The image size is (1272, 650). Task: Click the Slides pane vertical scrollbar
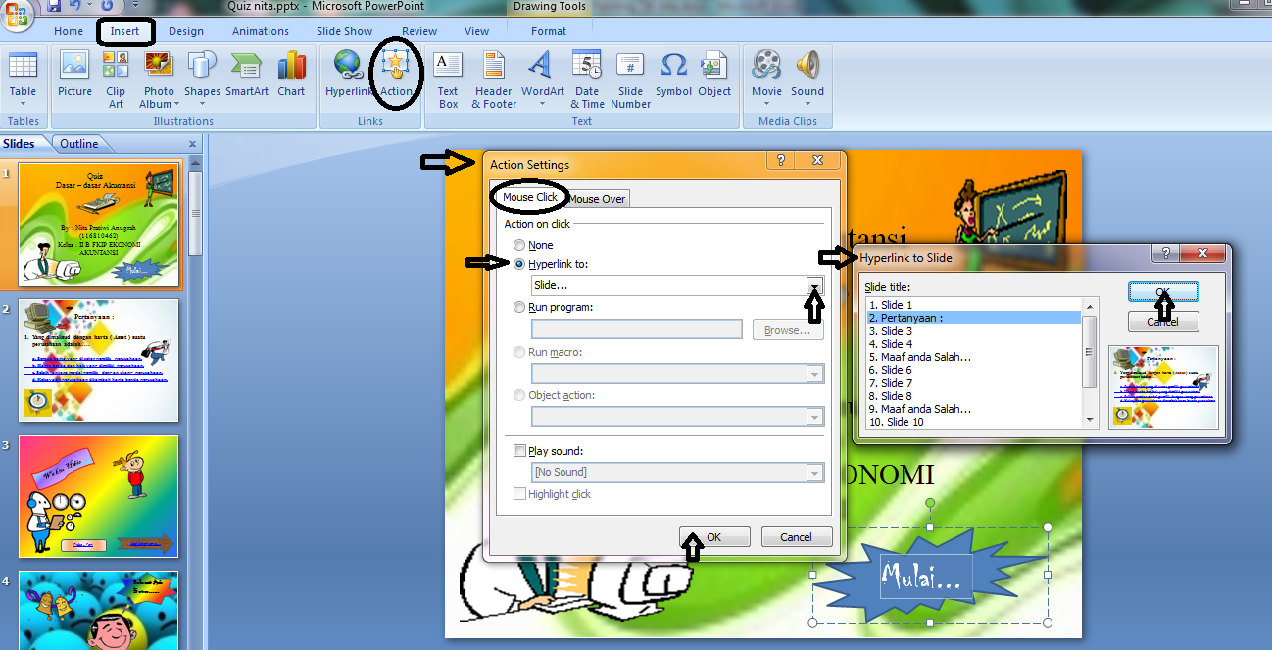click(x=196, y=400)
